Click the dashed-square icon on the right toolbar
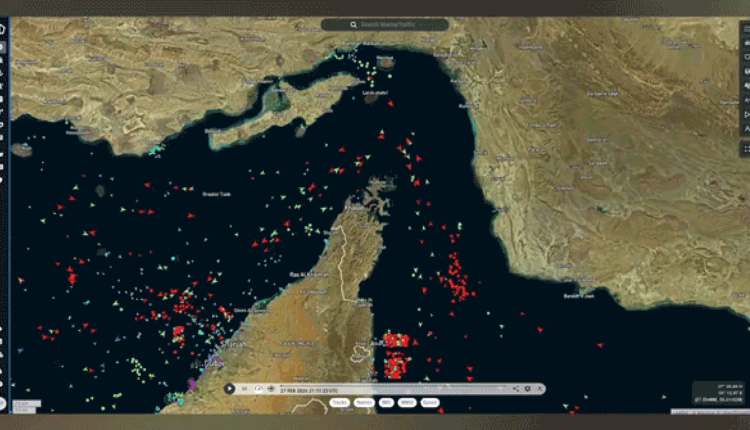The height and width of the screenshot is (430, 750). pos(745,148)
